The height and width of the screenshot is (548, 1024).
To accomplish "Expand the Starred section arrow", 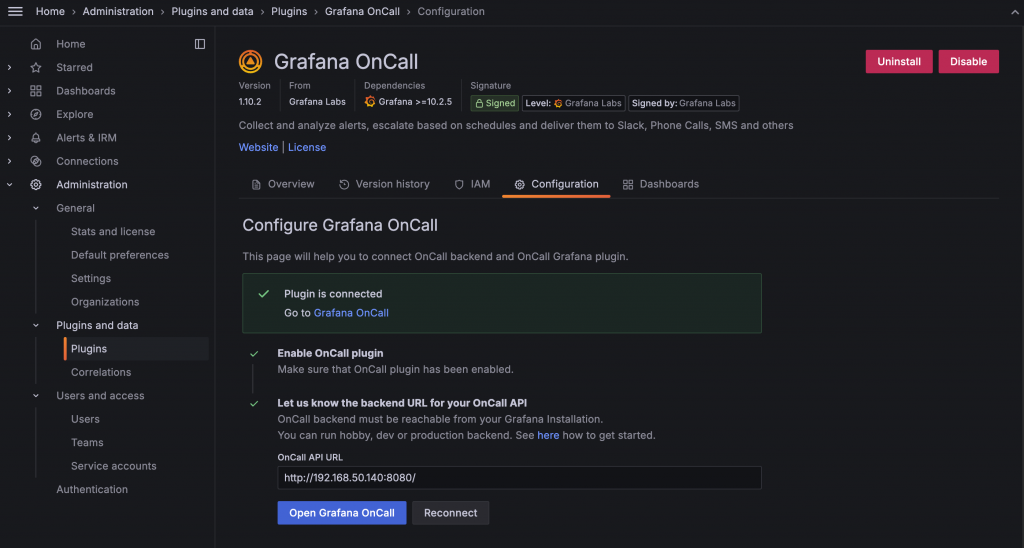I will (9, 67).
